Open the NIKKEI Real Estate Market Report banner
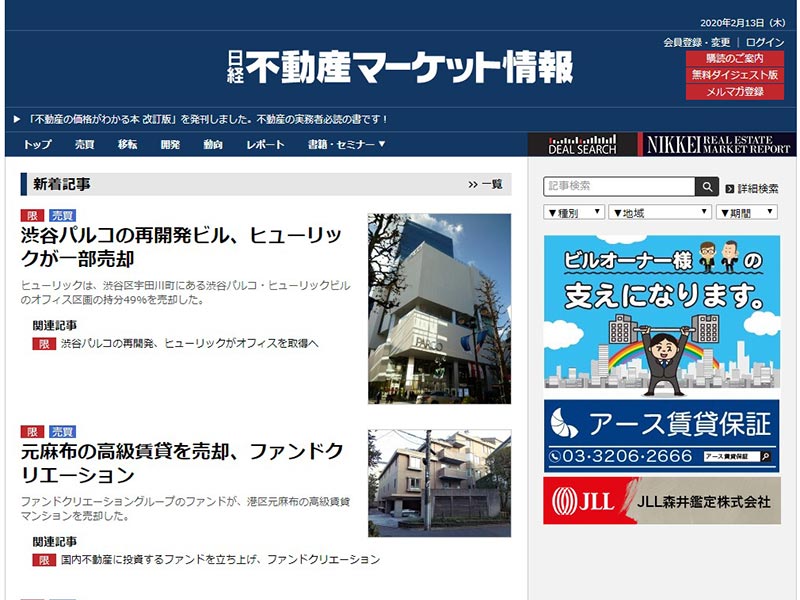The image size is (800, 600). point(717,144)
